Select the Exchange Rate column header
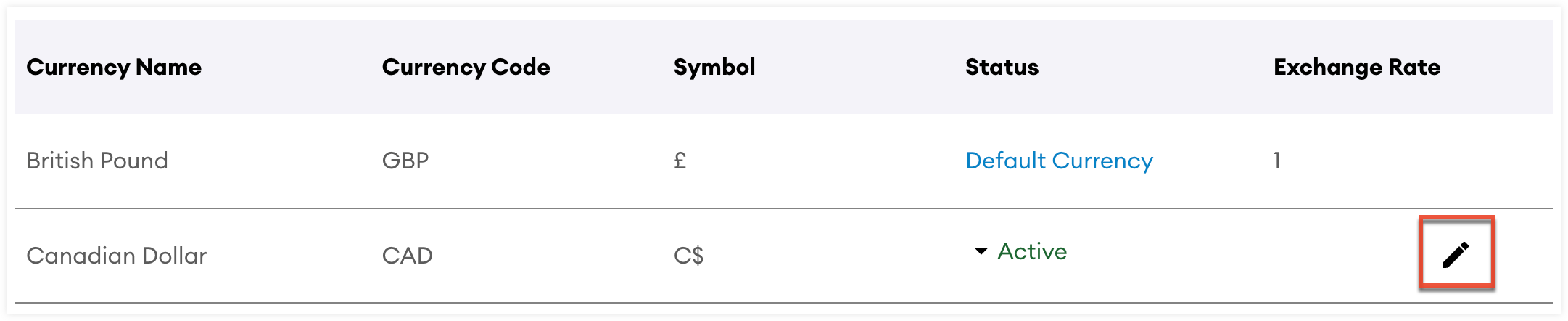 pyautogui.click(x=1356, y=68)
